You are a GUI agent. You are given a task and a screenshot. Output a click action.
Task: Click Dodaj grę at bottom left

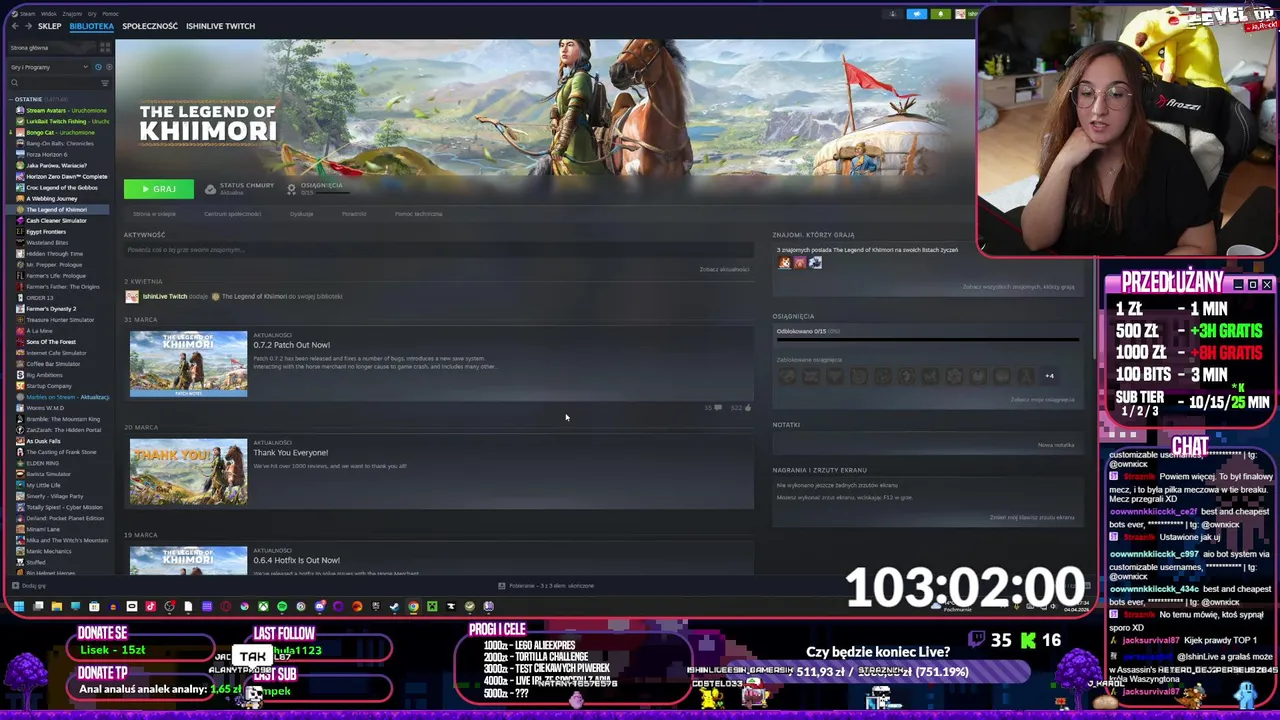point(28,586)
